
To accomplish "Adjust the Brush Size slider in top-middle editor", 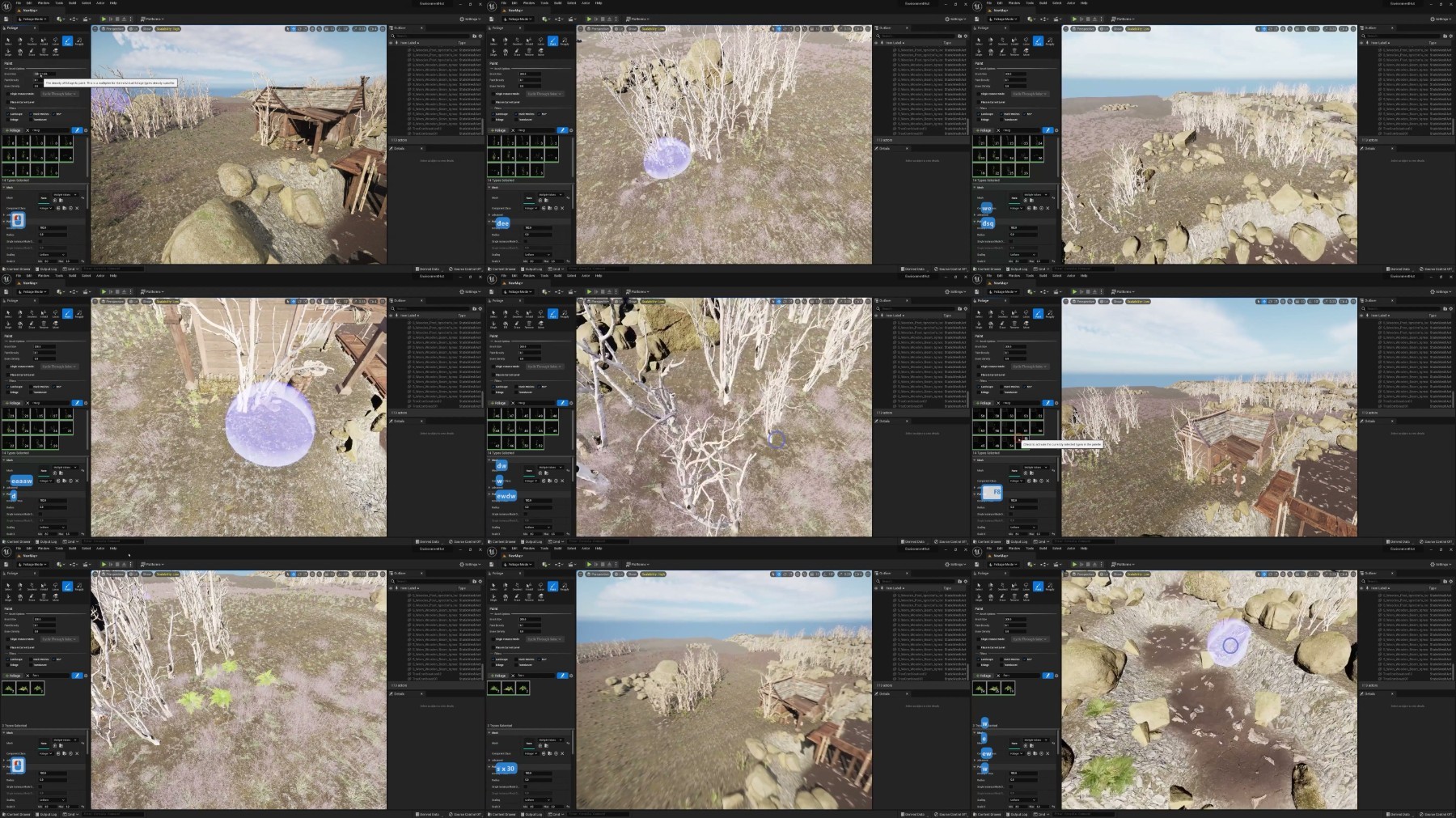I will [x=530, y=74].
